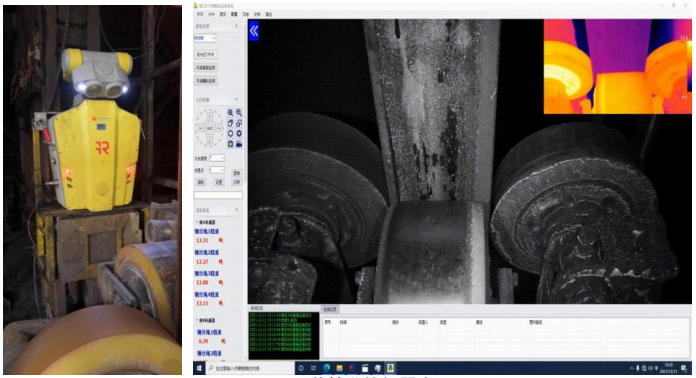Image resolution: width=696 pixels, height=378 pixels.
Task: Open Task View on the taskbar
Action: click(x=313, y=368)
